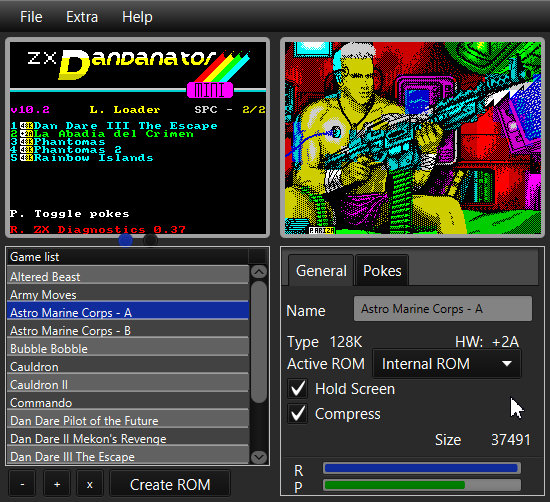
Task: Click the plus add game button
Action: click(x=57, y=484)
